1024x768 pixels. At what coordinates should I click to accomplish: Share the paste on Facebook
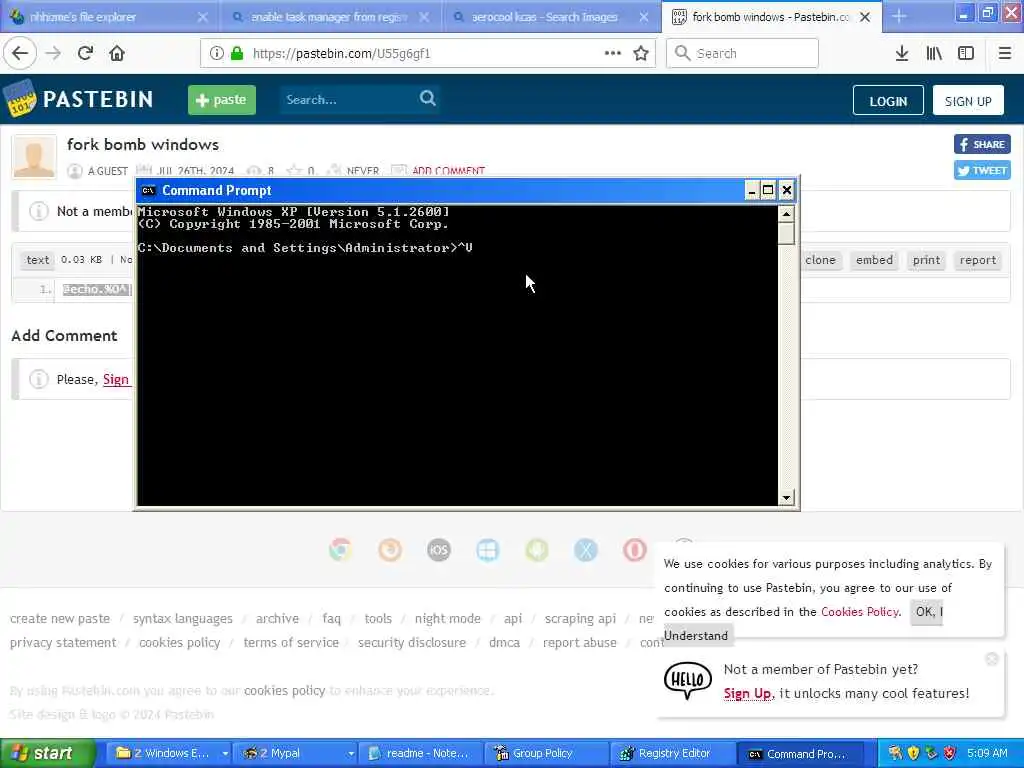(x=982, y=144)
